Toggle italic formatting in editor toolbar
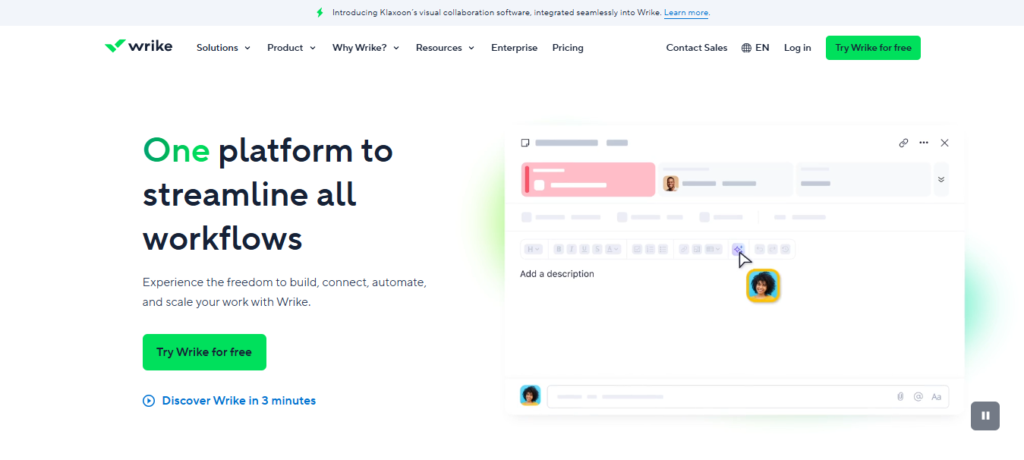1024x460 pixels. pos(571,249)
